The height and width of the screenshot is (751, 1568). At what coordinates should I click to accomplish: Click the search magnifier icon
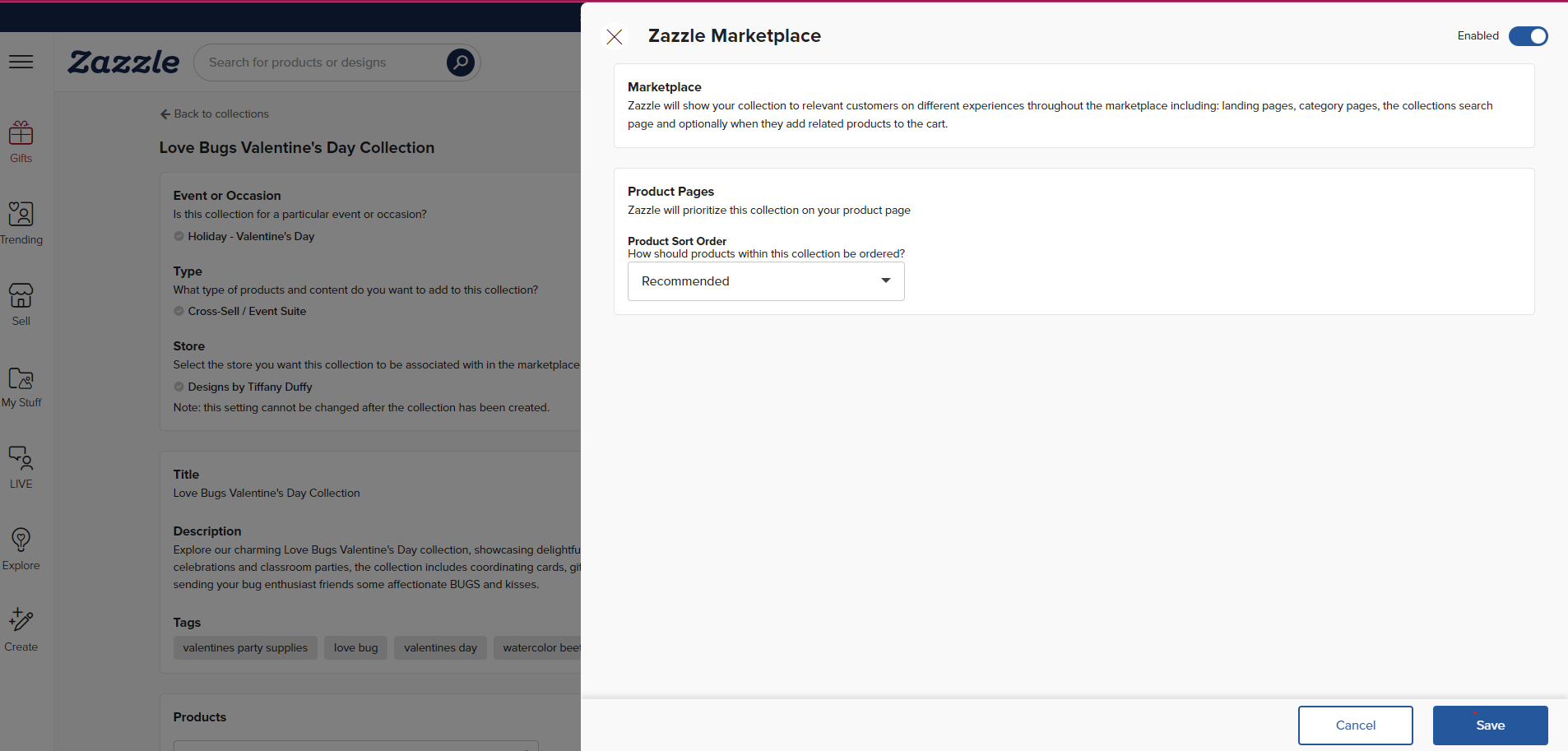pos(461,63)
